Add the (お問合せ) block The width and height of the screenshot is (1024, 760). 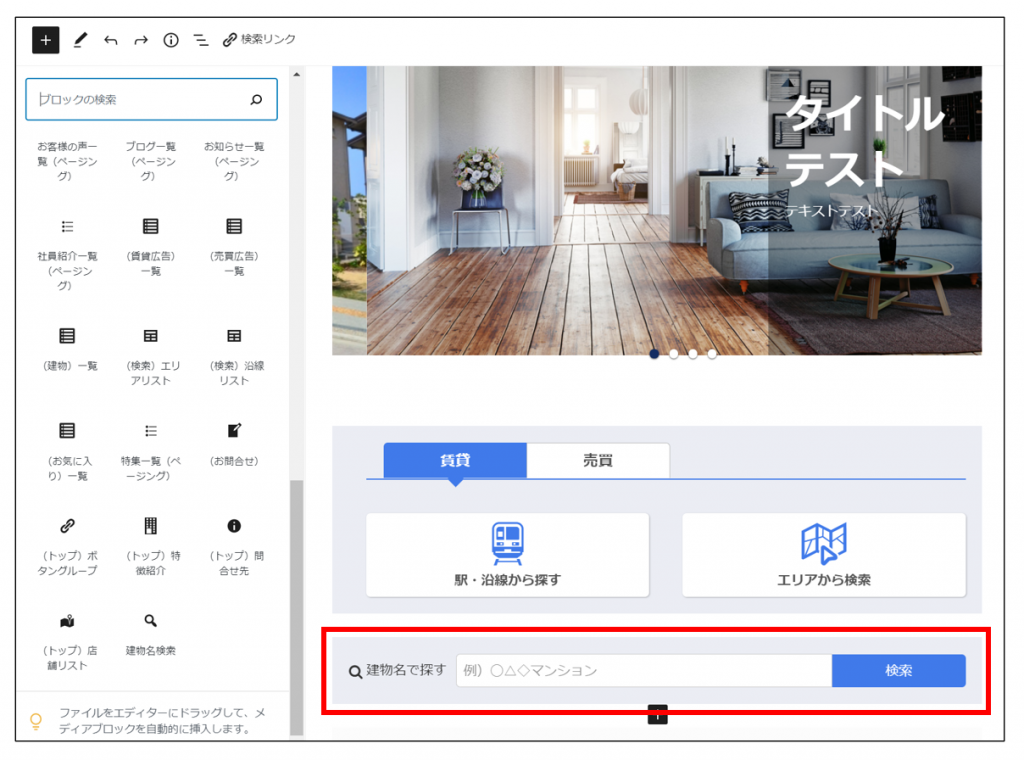pyautogui.click(x=234, y=444)
